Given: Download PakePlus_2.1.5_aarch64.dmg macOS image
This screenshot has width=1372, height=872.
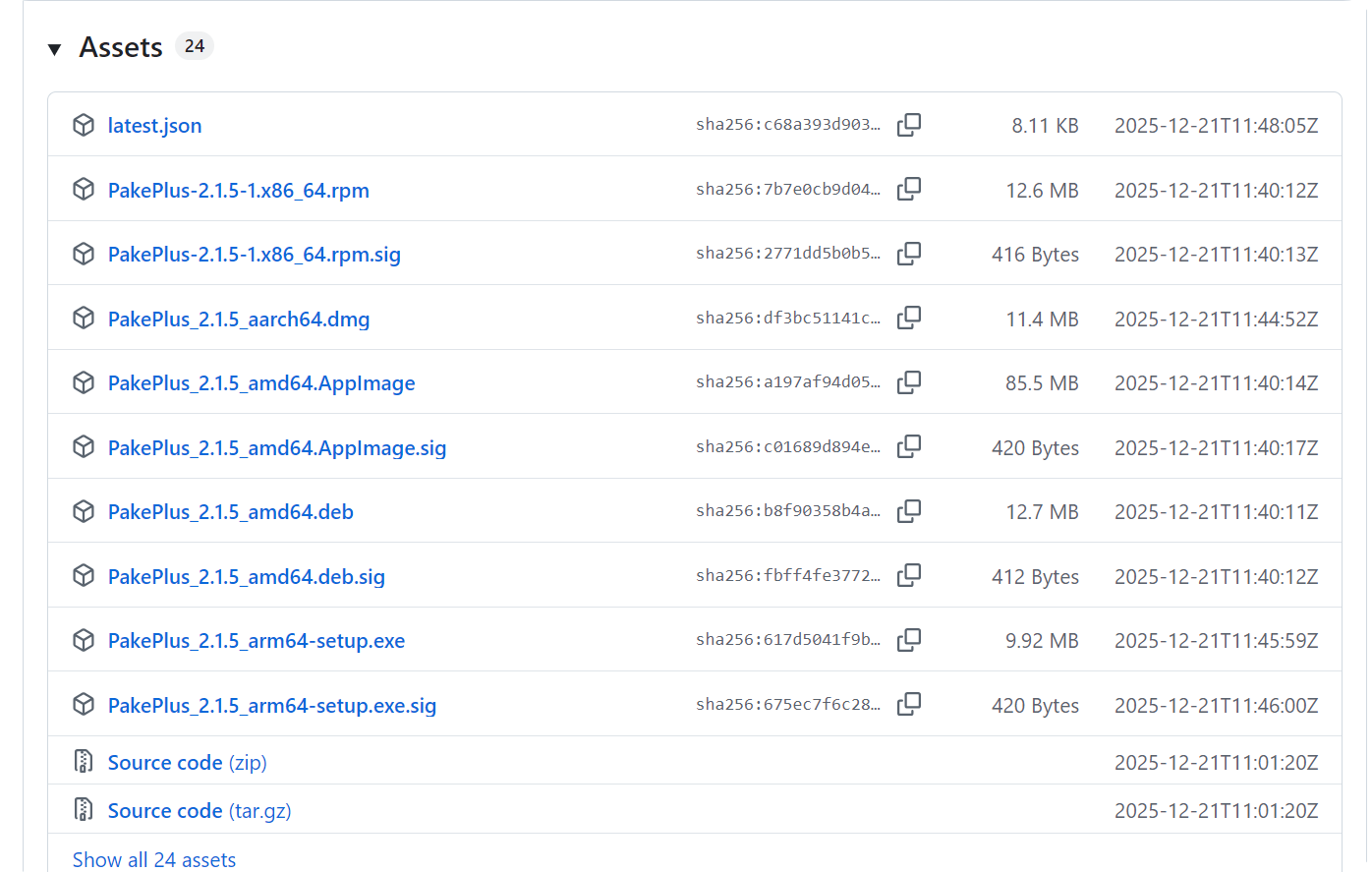Looking at the screenshot, I should click(239, 320).
